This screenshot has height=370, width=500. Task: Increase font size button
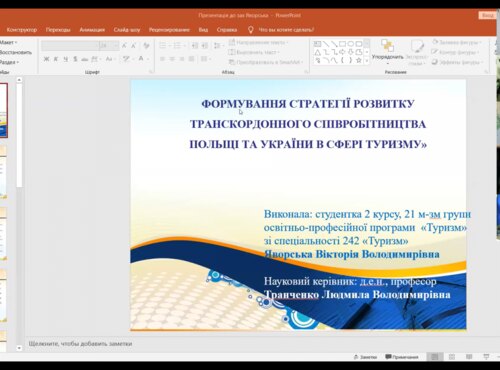coord(124,45)
